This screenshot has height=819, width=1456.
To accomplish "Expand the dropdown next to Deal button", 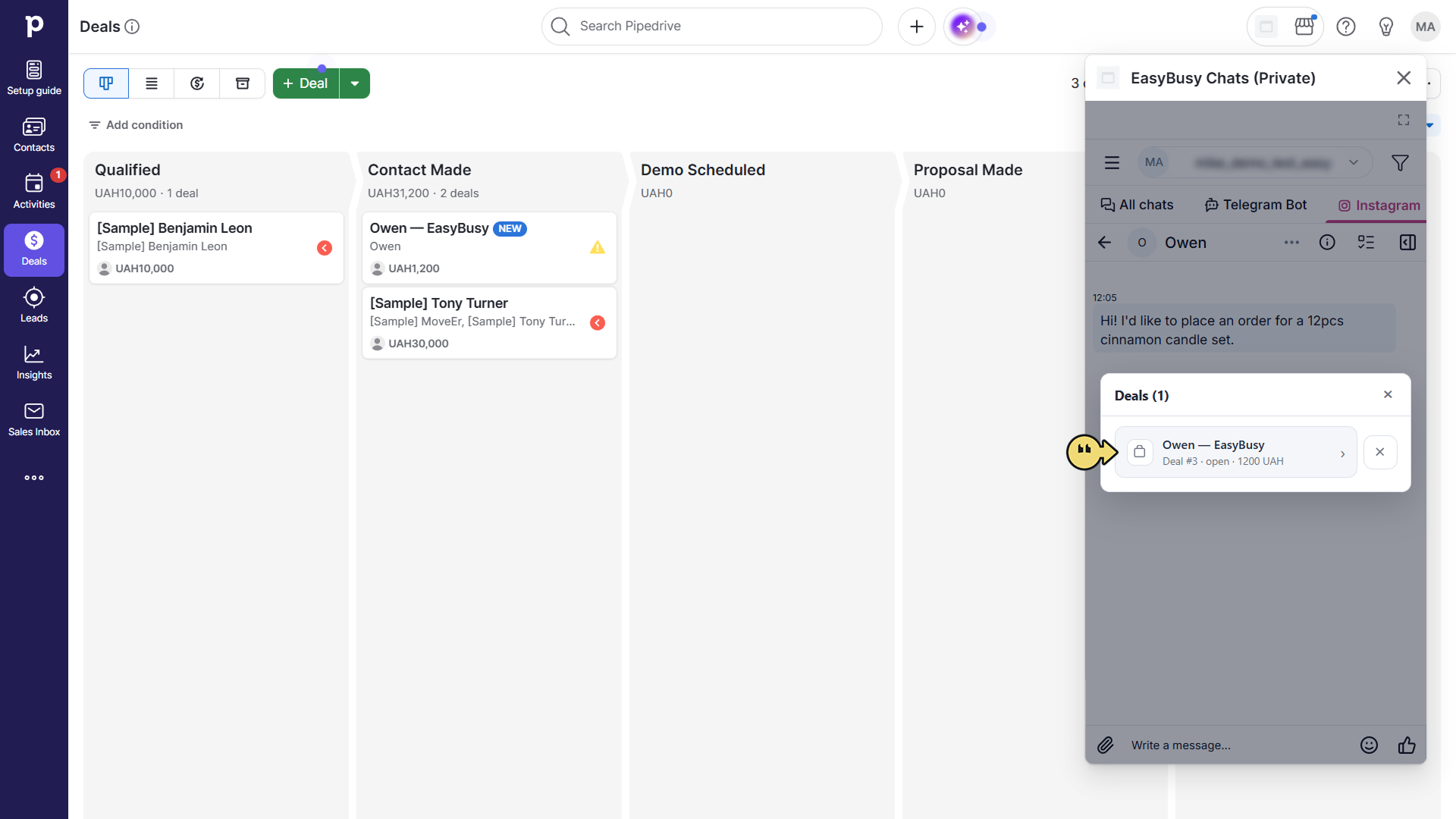I will click(355, 83).
